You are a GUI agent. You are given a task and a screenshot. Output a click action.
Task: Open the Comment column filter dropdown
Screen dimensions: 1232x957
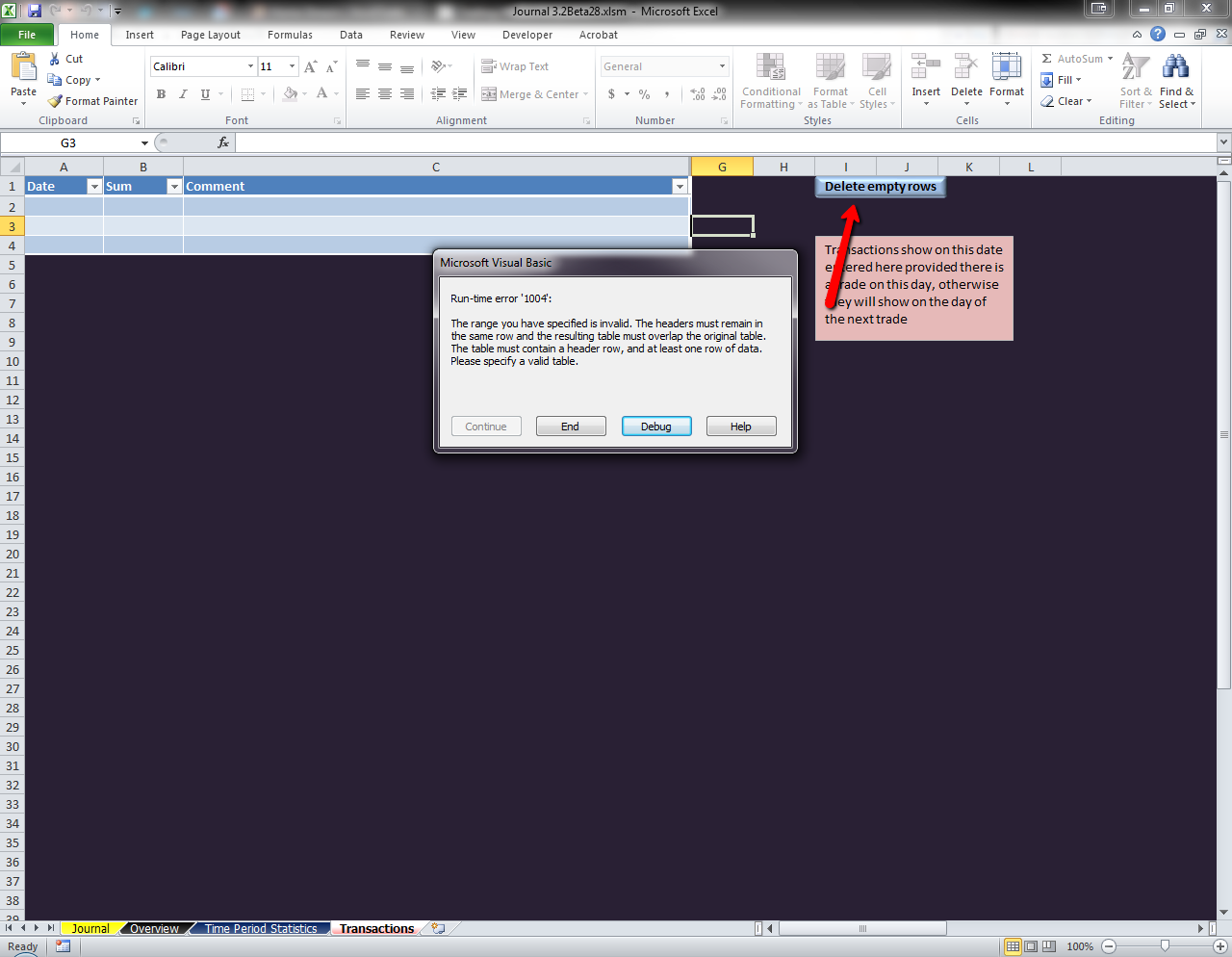pos(680,187)
